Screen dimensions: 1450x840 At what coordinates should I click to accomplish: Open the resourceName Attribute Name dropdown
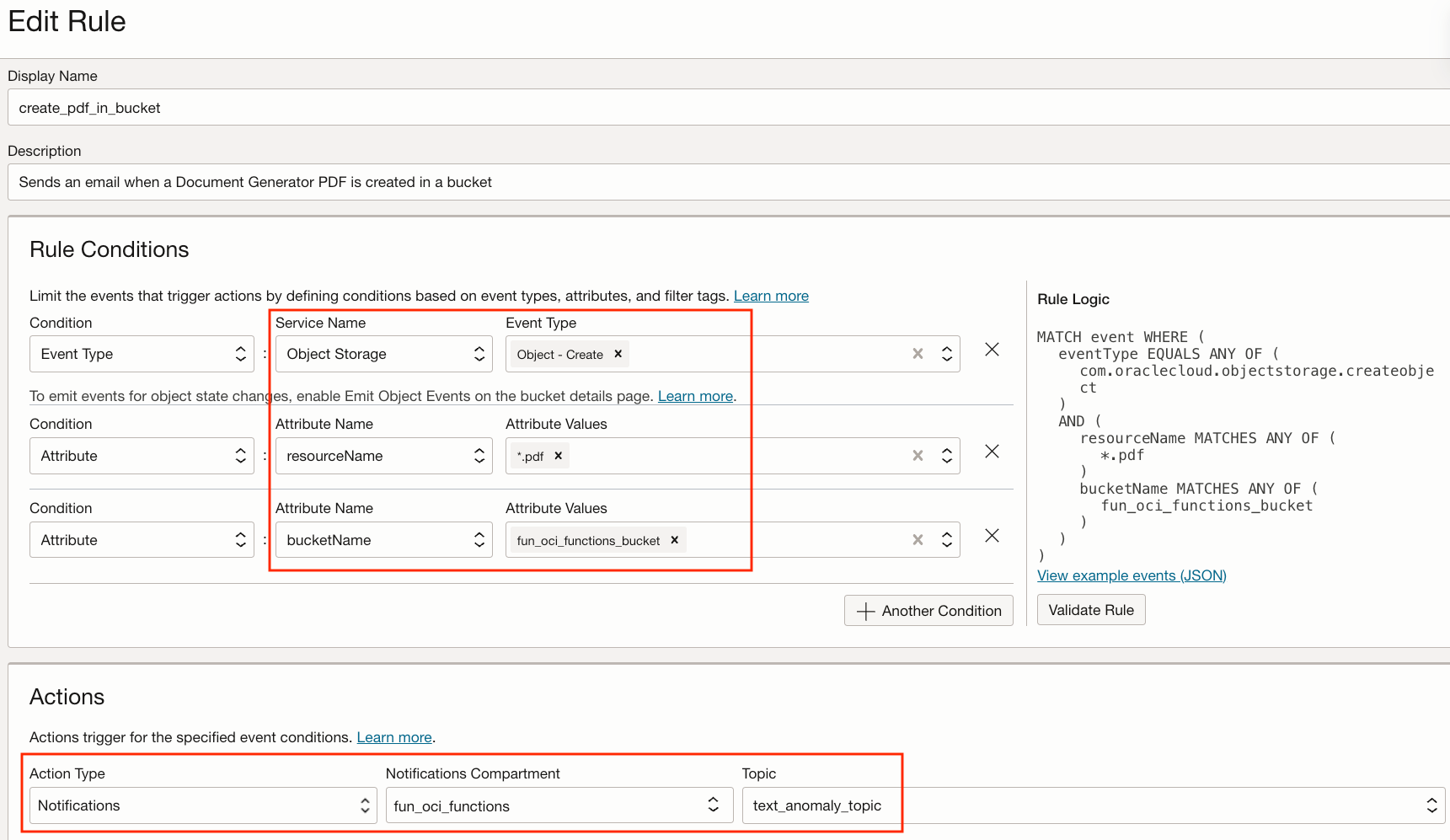383,456
